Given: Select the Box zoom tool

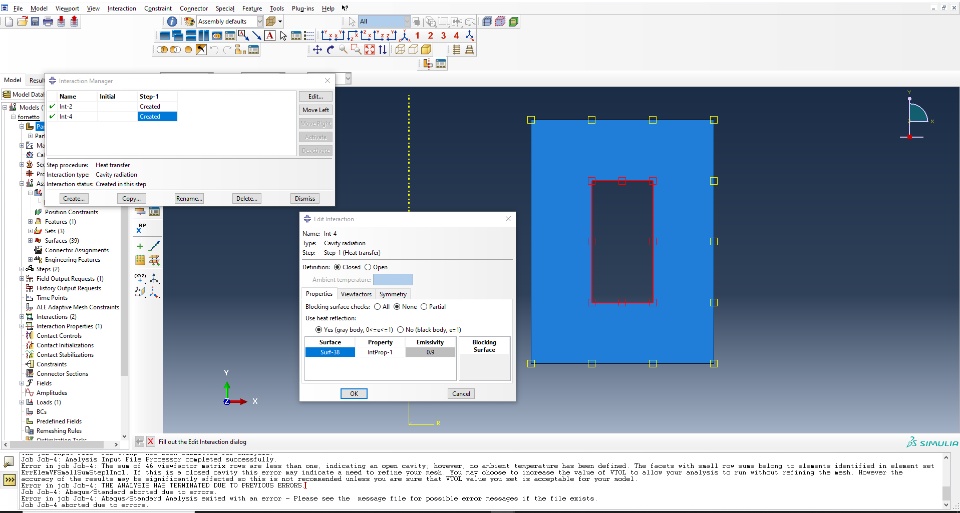Looking at the screenshot, I should [356, 50].
